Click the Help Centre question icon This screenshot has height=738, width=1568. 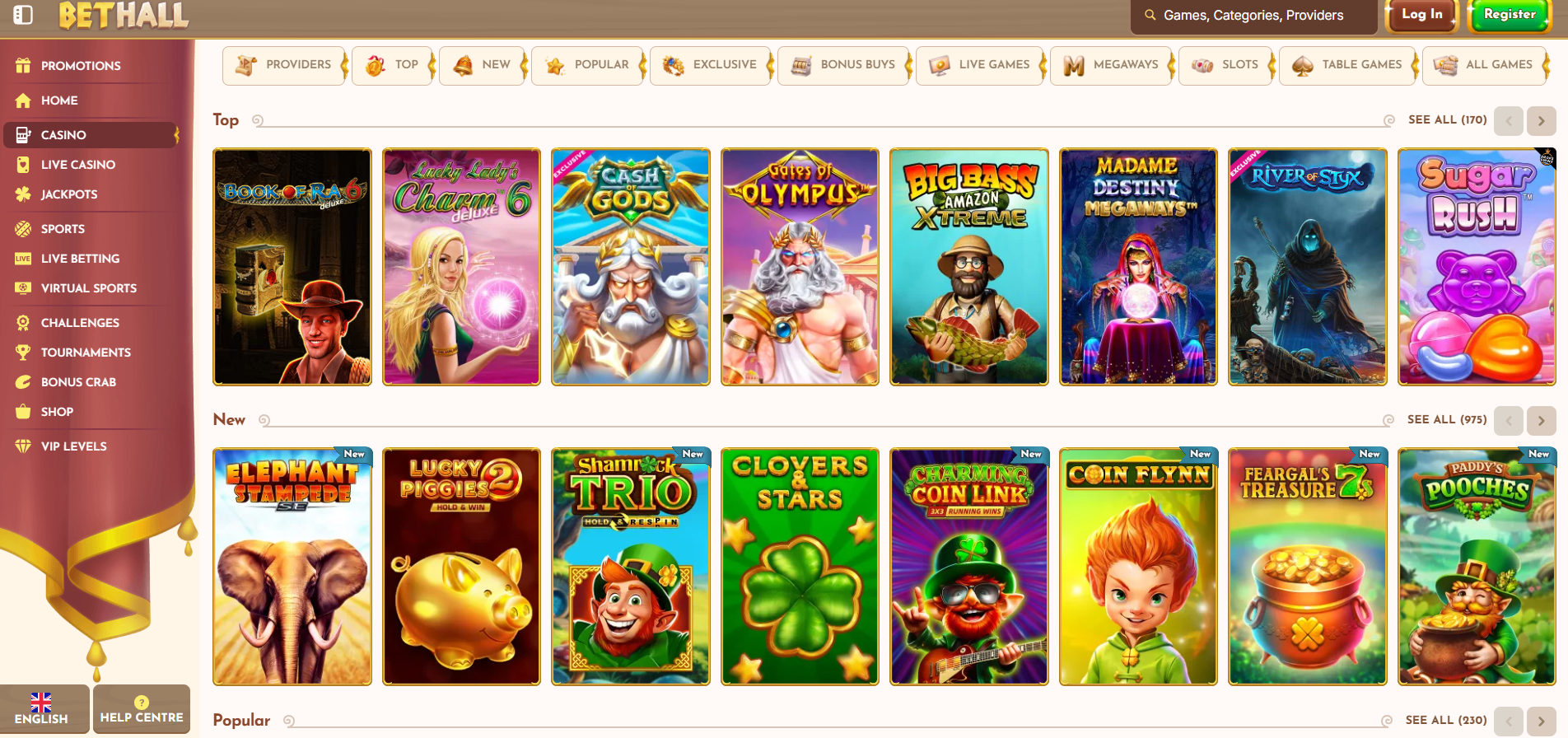[x=142, y=703]
